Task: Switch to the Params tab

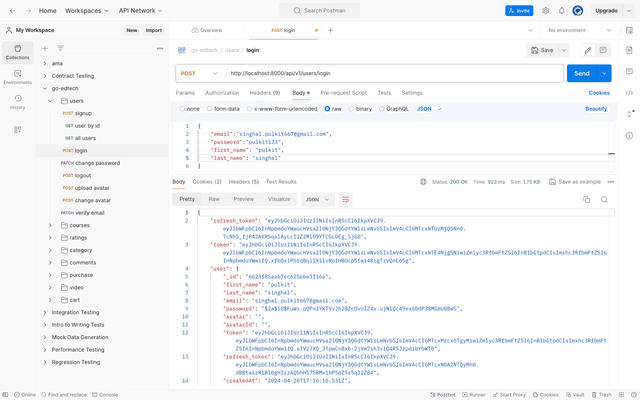Action: (185, 93)
